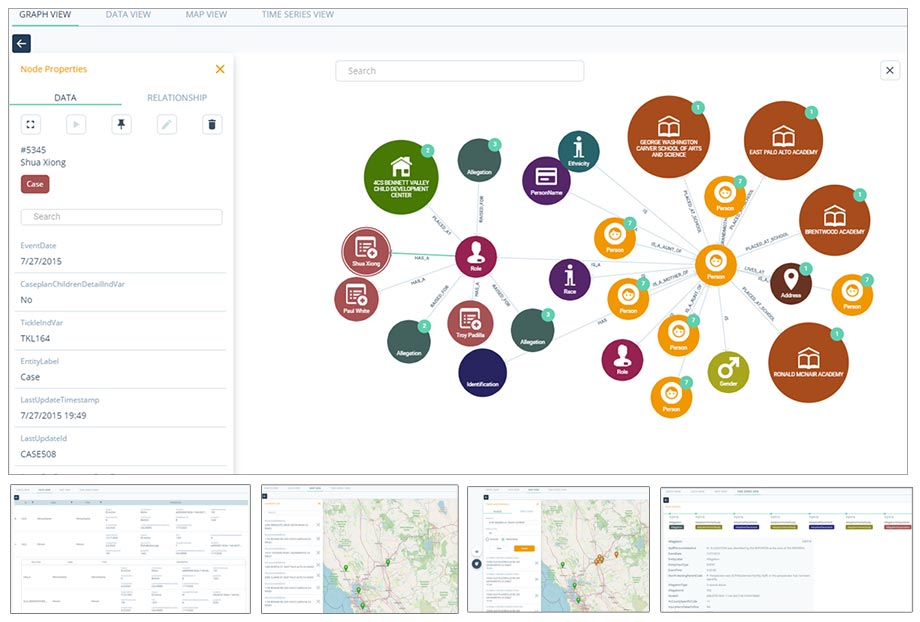Select the East Palo Alto Academy node

pos(783,141)
